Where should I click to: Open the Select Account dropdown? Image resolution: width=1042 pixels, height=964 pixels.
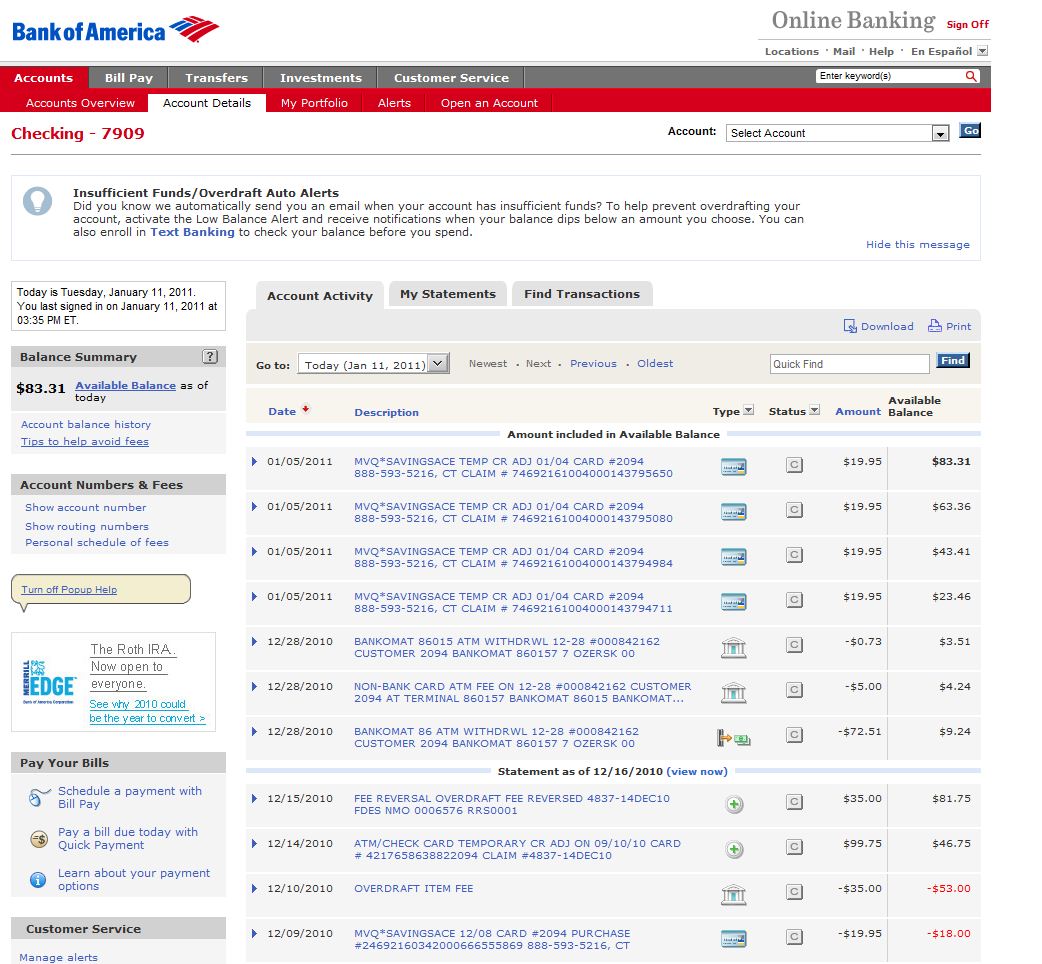pyautogui.click(x=939, y=133)
